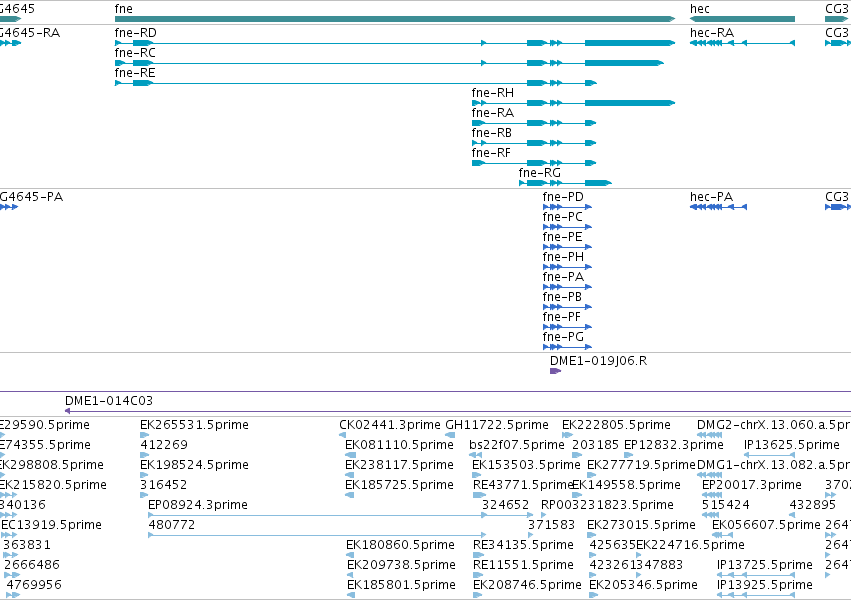The width and height of the screenshot is (851, 600).
Task: Select the EK277719.5prime feature
Action: pyautogui.click(x=592, y=475)
